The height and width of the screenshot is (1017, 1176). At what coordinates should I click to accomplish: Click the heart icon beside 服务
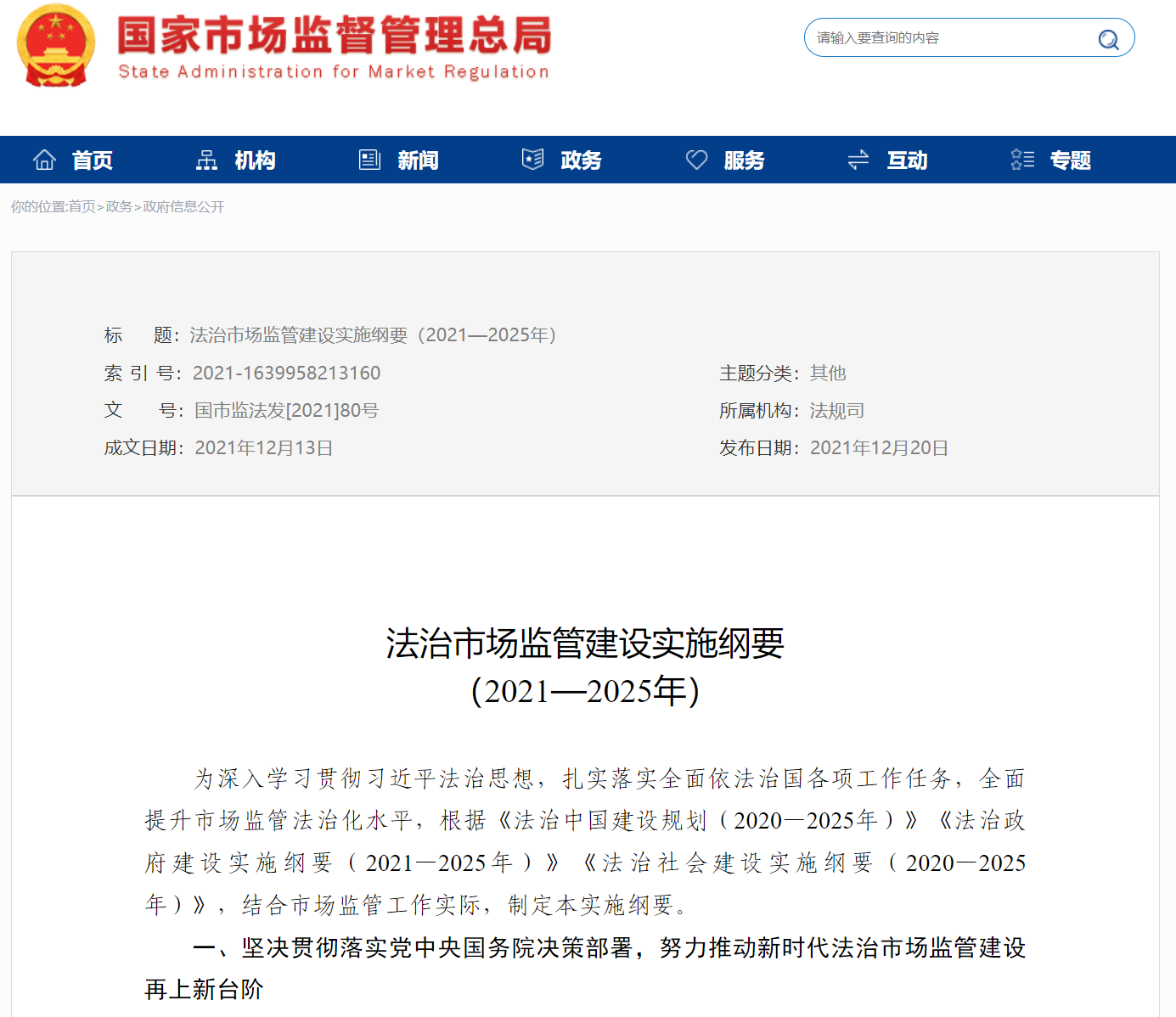(696, 160)
